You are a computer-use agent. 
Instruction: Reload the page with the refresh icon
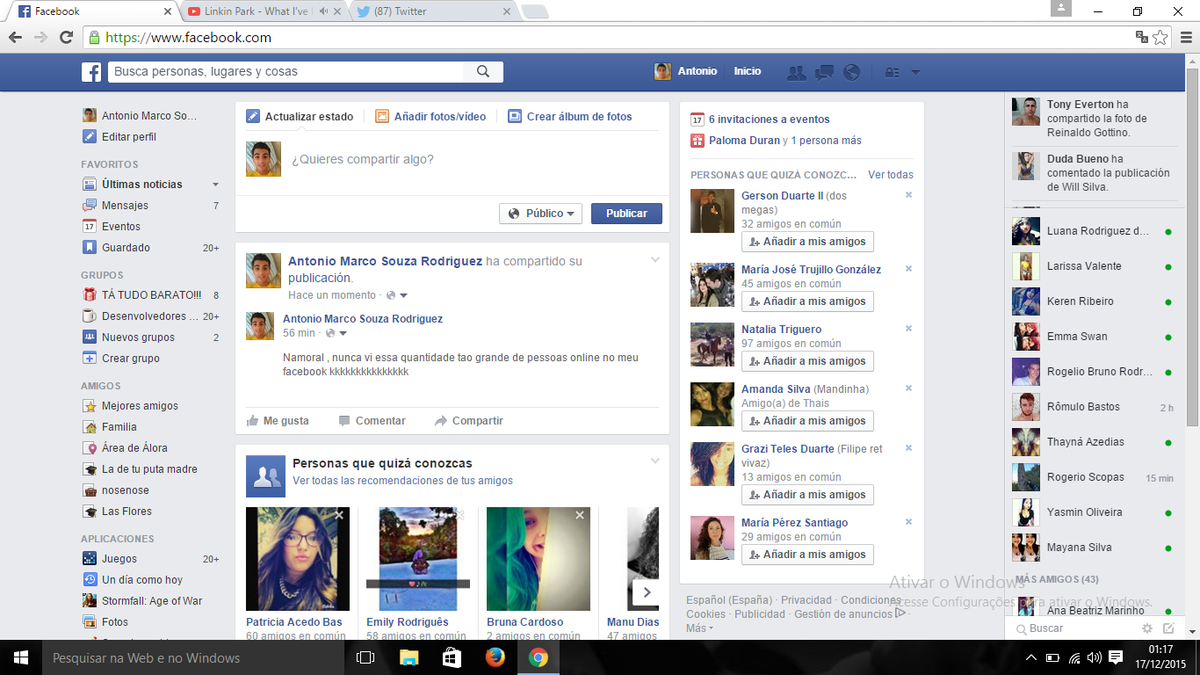click(x=66, y=37)
